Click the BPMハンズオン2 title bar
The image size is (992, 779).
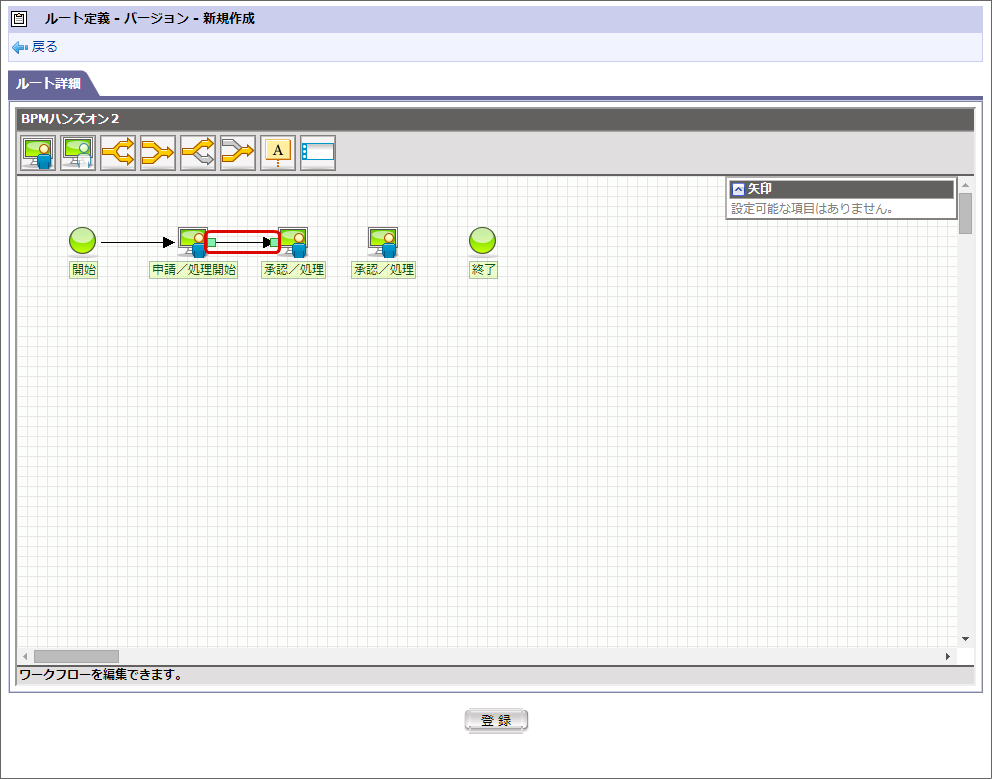(x=495, y=119)
